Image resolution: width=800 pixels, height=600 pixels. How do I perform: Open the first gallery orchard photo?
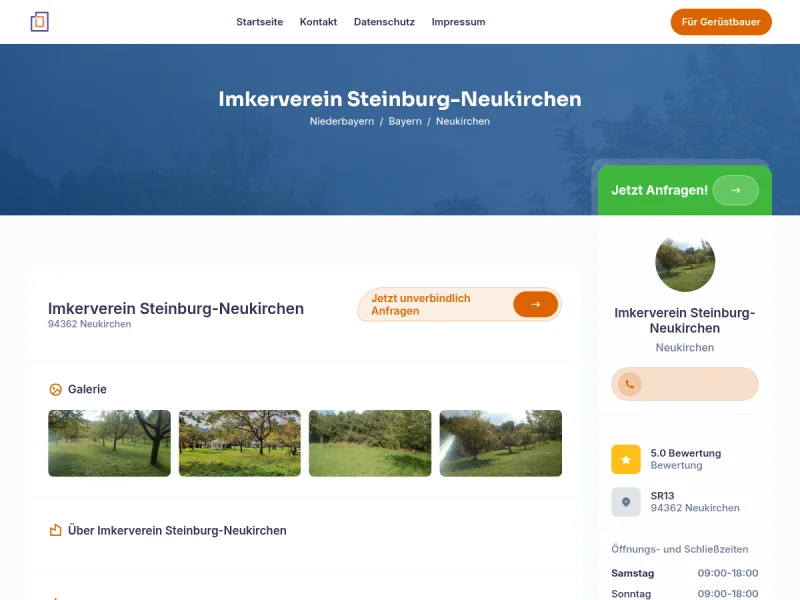click(109, 443)
